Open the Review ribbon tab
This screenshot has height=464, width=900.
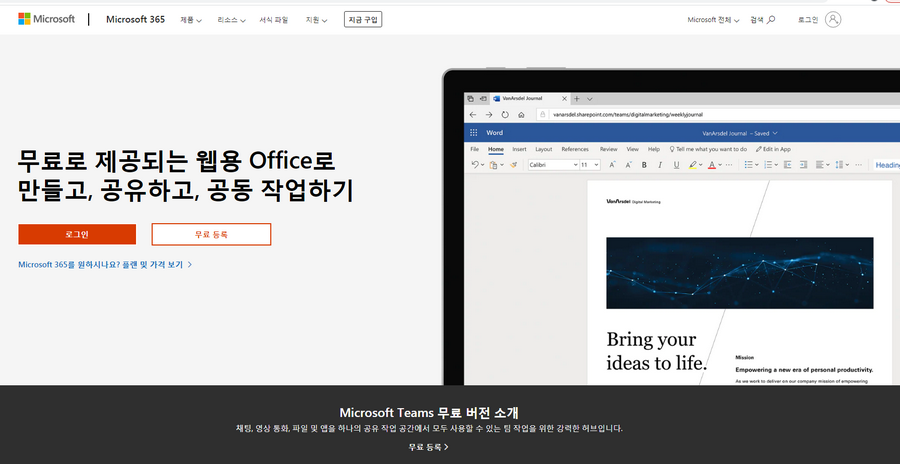click(x=608, y=149)
